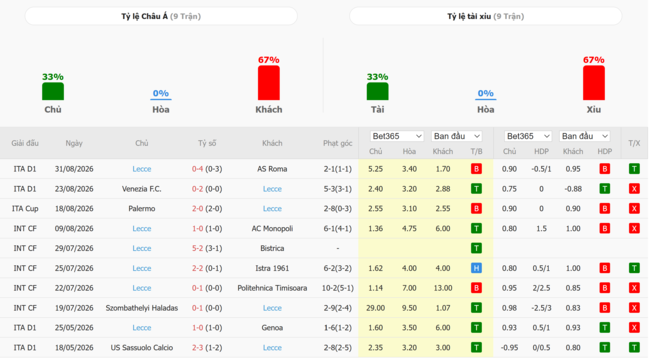
Task: Click the T/B green T badge in US Sassuolo Calcio row
Action: click(476, 347)
